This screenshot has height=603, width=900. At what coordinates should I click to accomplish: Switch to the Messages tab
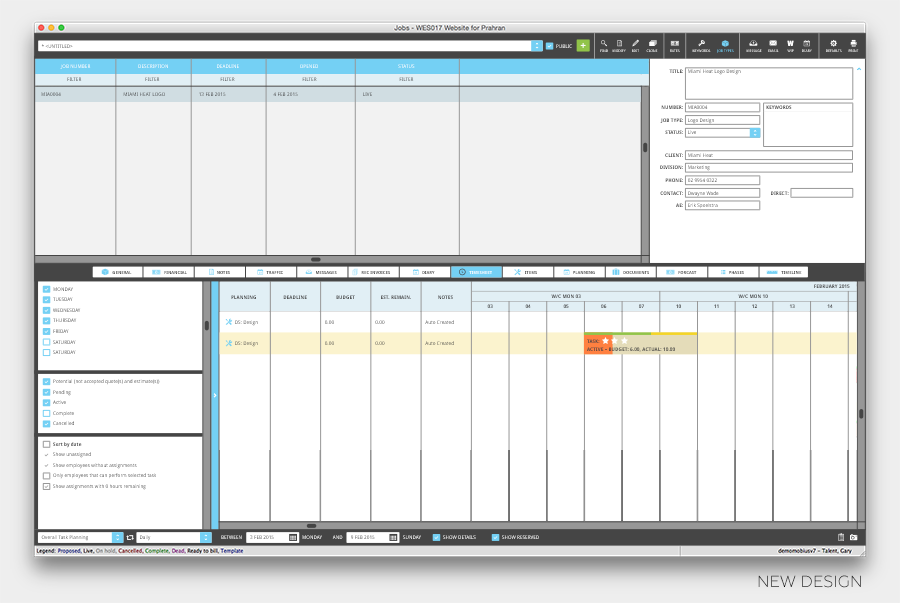pyautogui.click(x=322, y=272)
